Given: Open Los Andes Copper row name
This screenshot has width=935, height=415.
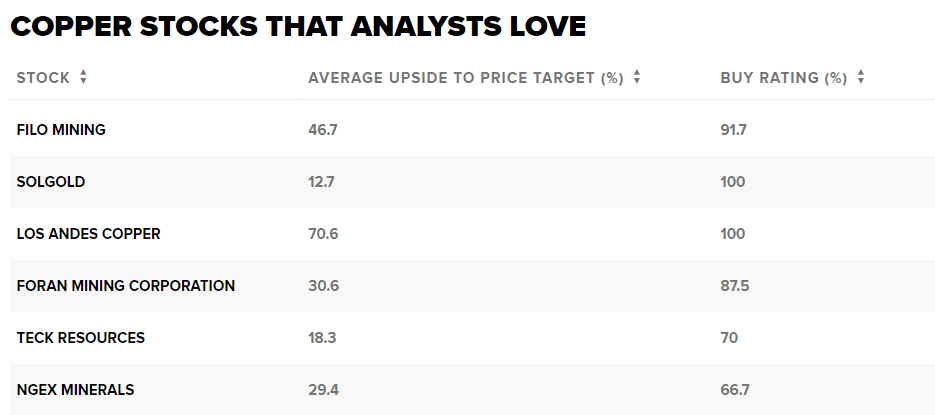Looking at the screenshot, I should pyautogui.click(x=88, y=234).
